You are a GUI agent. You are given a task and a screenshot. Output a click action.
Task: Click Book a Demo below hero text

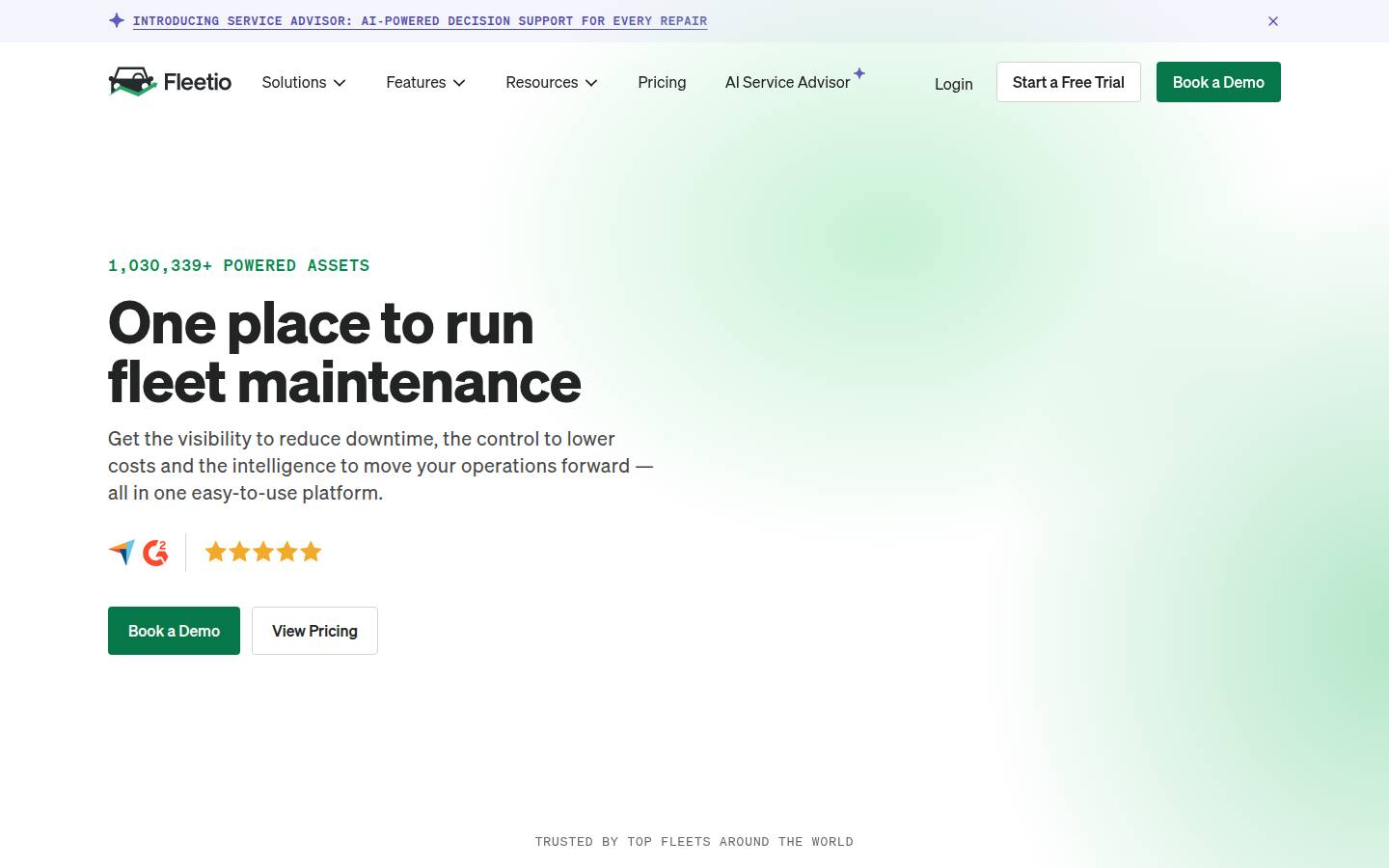[x=174, y=631]
